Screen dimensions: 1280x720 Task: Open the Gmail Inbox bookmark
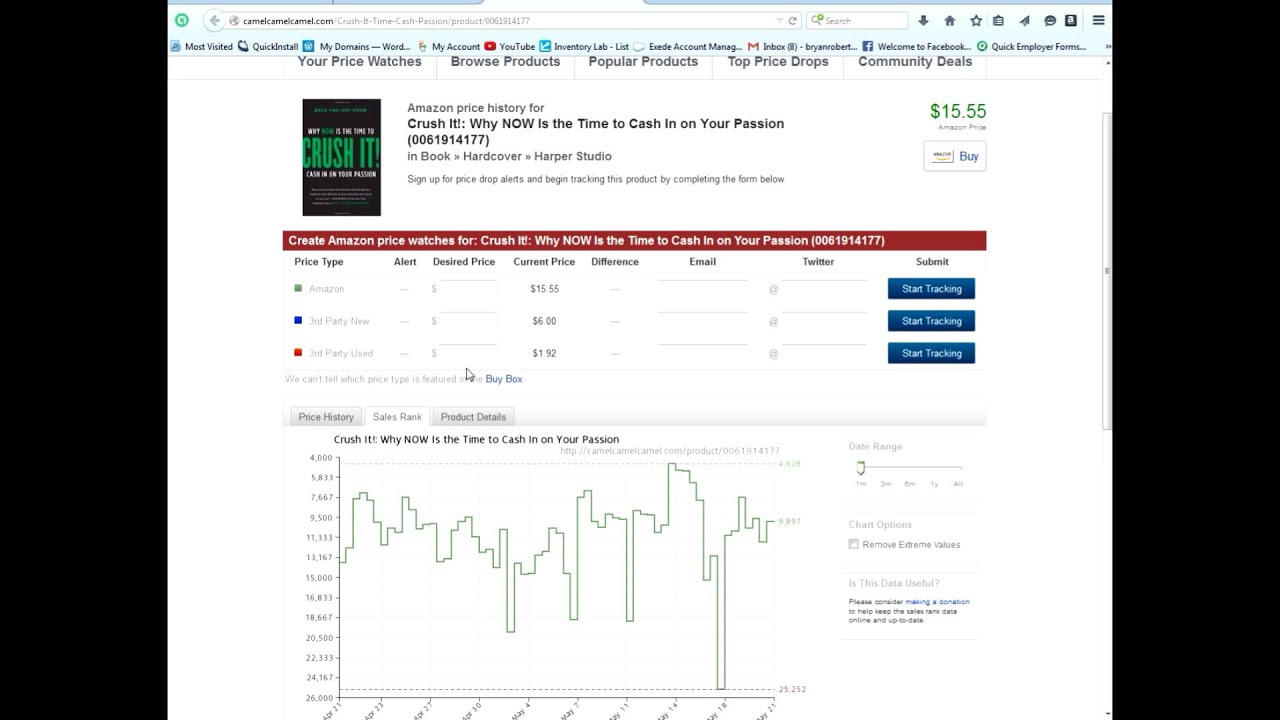pyautogui.click(x=802, y=46)
